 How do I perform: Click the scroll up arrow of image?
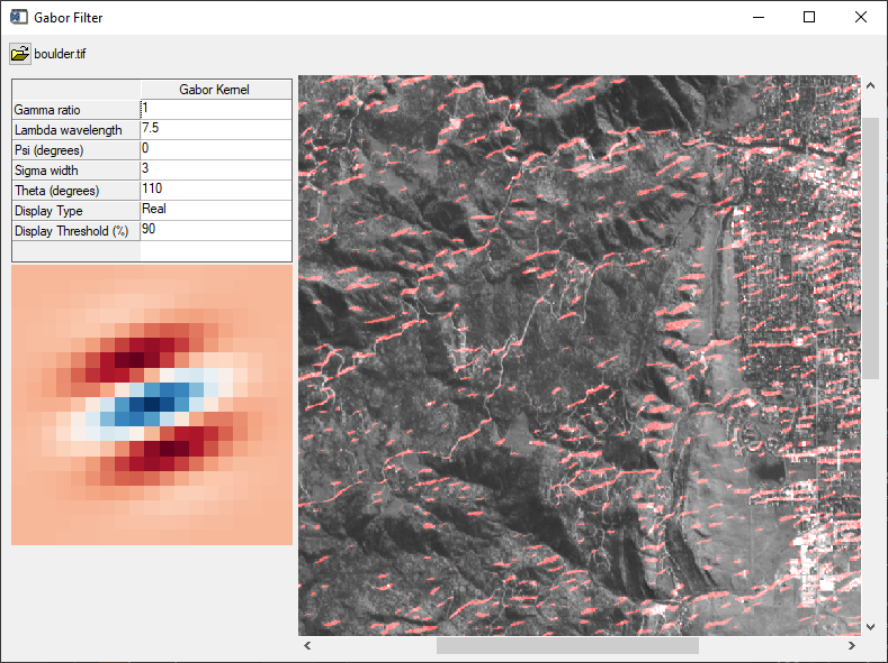pyautogui.click(x=870, y=86)
